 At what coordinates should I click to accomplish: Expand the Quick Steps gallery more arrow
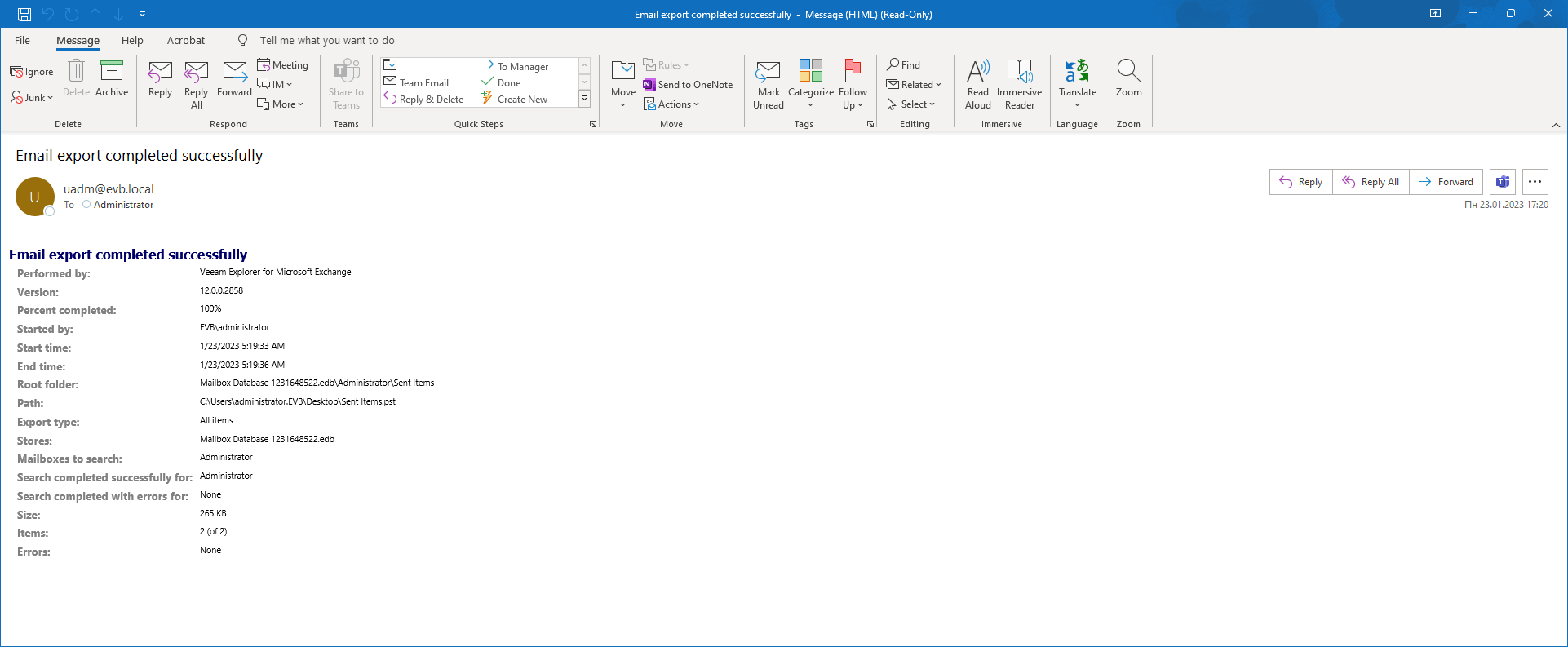click(585, 100)
